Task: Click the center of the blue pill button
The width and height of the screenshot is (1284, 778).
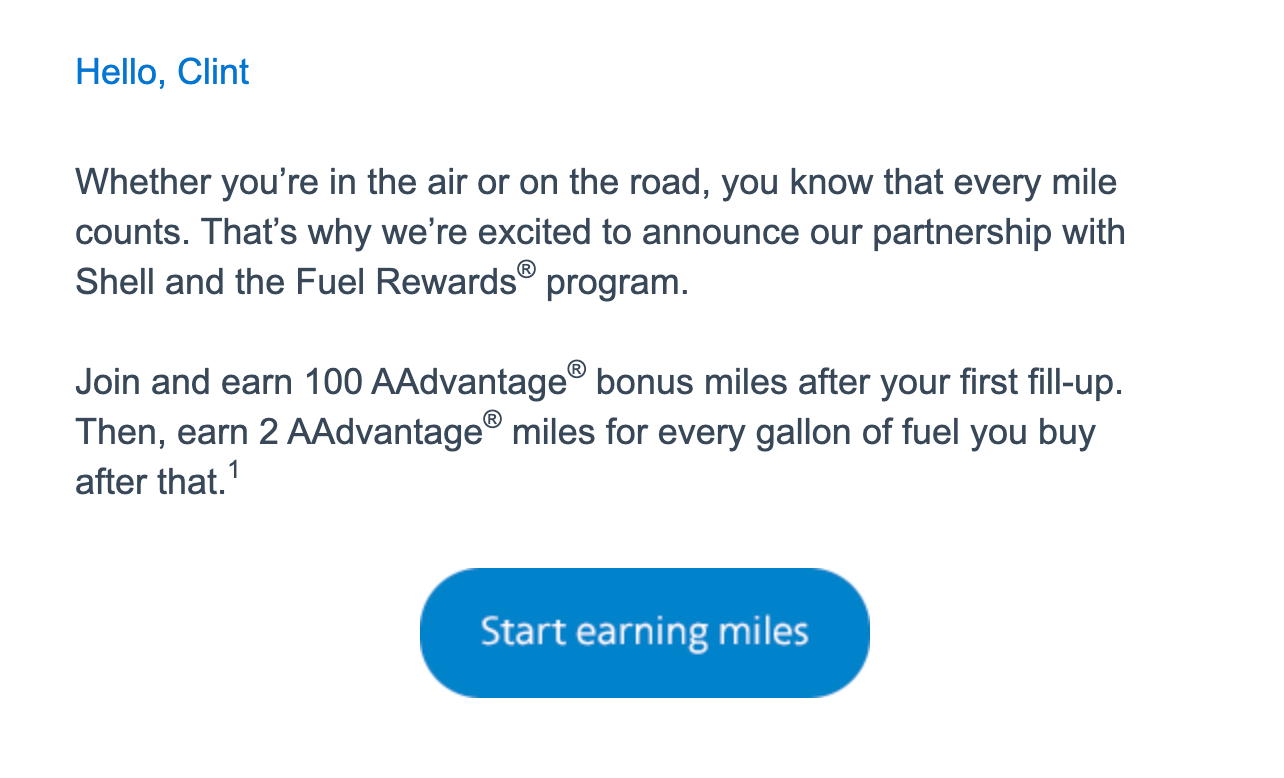Action: tap(644, 632)
